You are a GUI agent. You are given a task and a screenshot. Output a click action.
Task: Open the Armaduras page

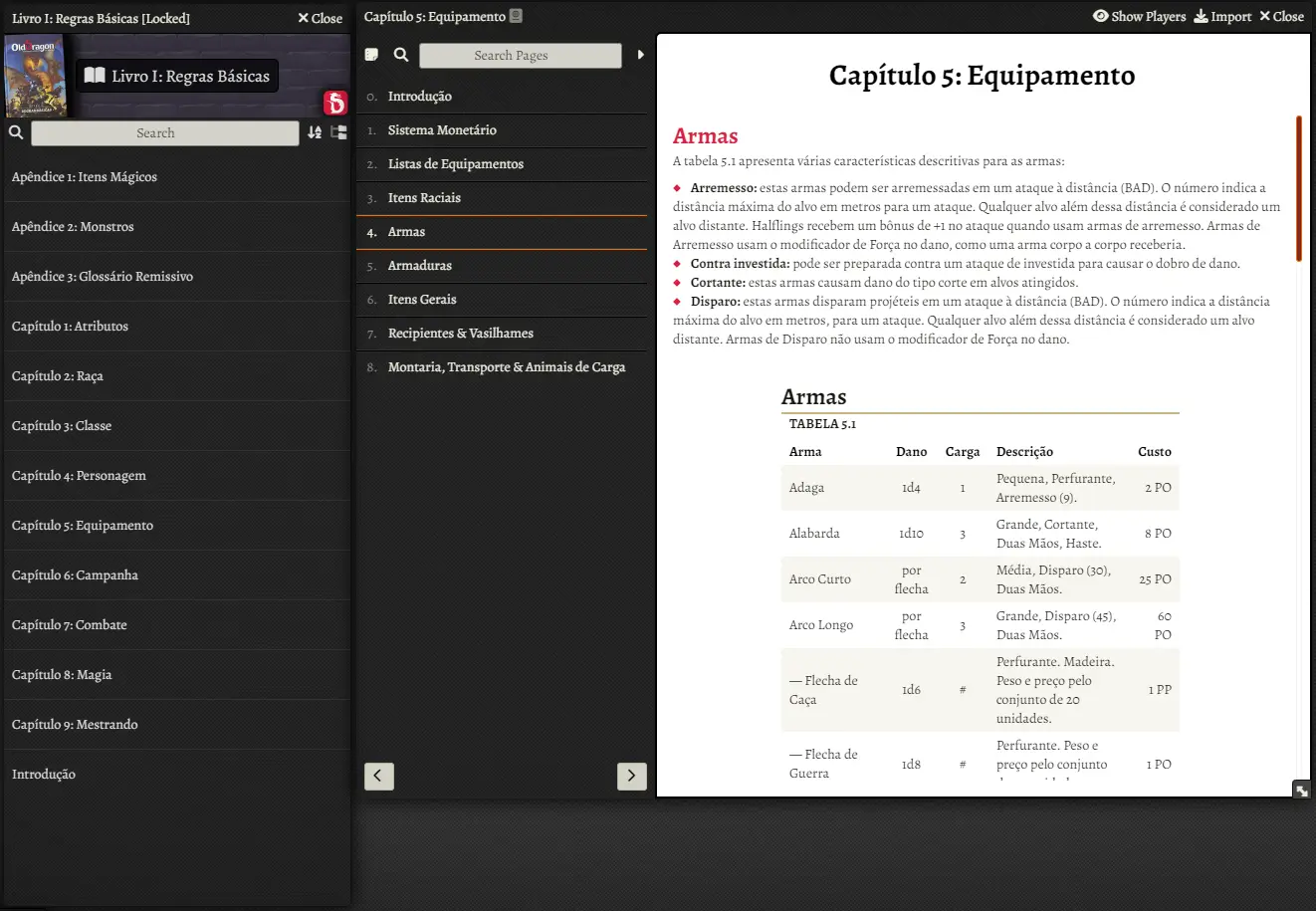click(x=502, y=266)
